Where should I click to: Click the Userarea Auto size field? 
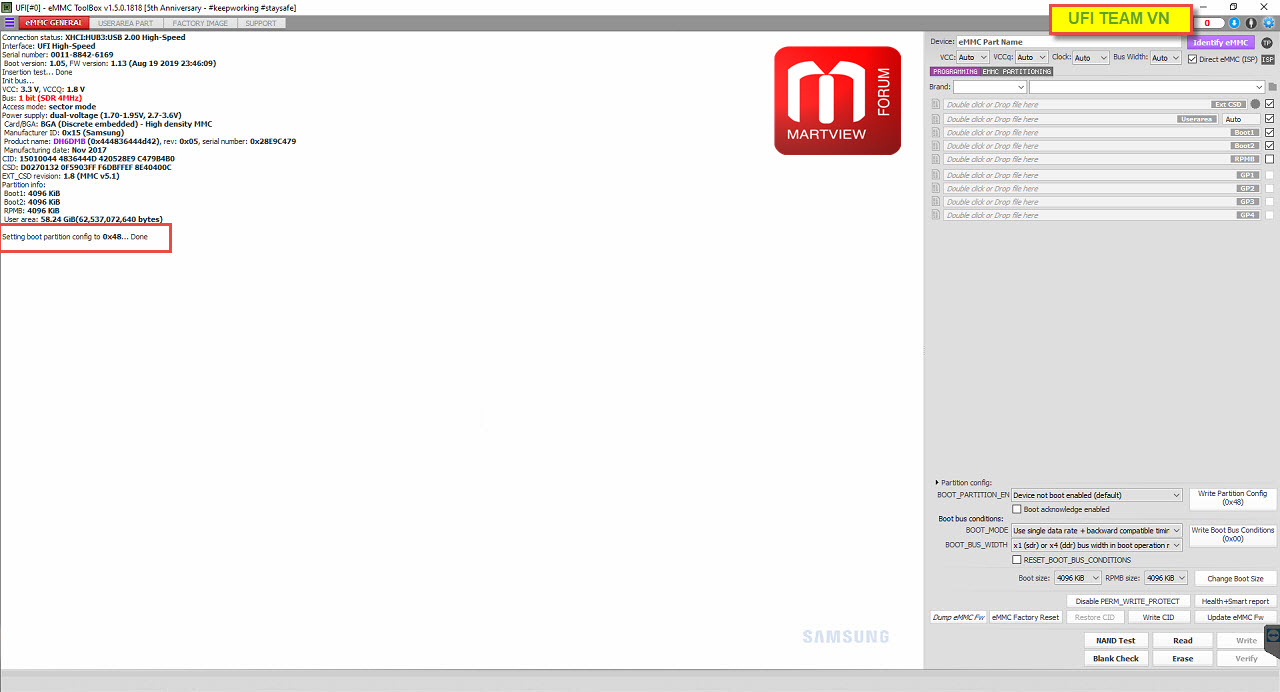coord(1239,119)
